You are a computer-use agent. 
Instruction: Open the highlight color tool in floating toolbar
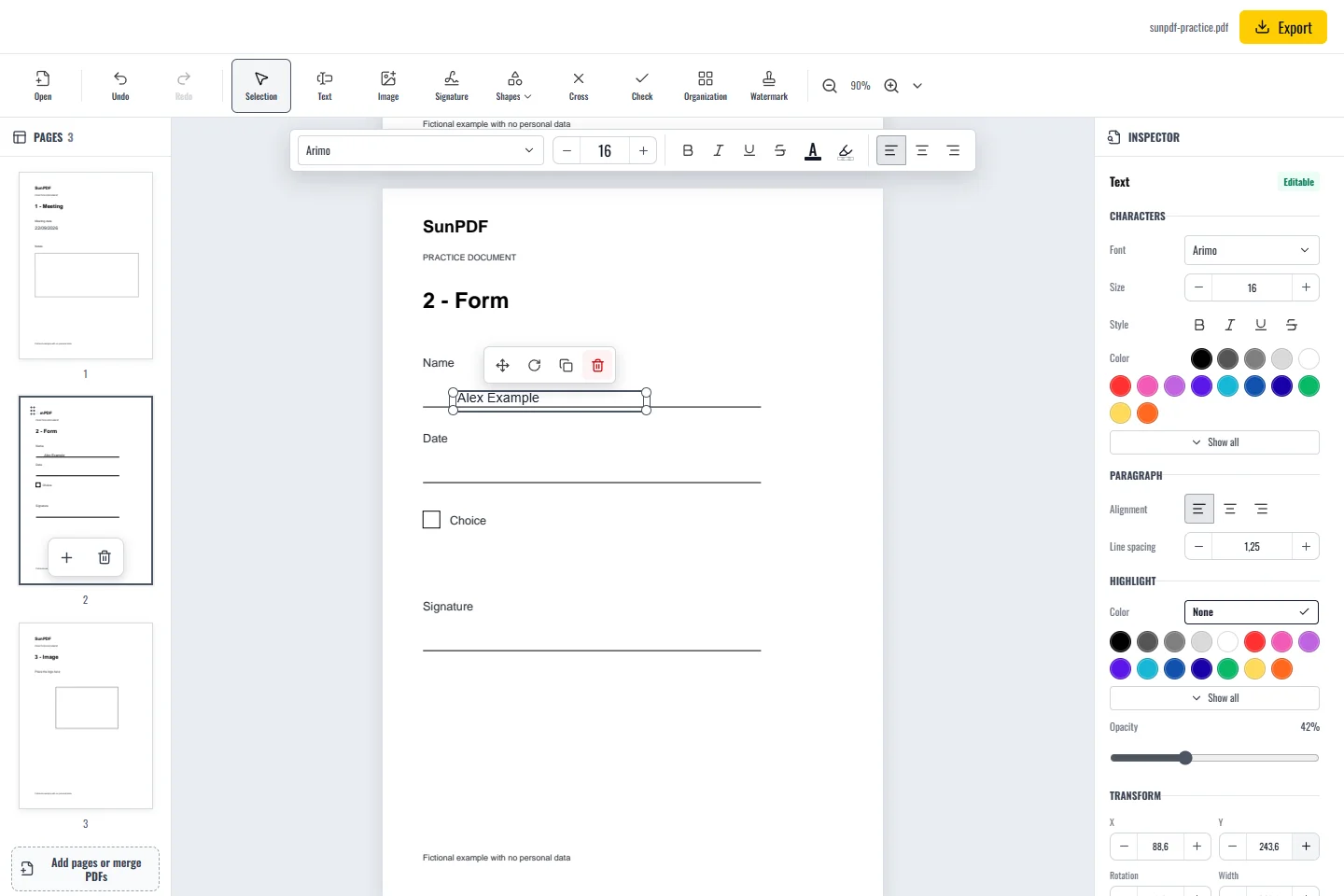[x=846, y=150]
